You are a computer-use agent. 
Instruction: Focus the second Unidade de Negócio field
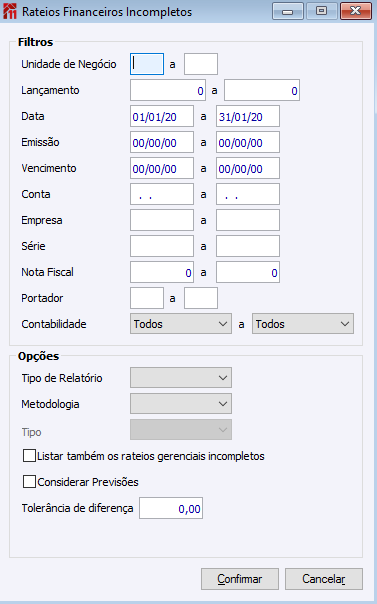(x=201, y=64)
